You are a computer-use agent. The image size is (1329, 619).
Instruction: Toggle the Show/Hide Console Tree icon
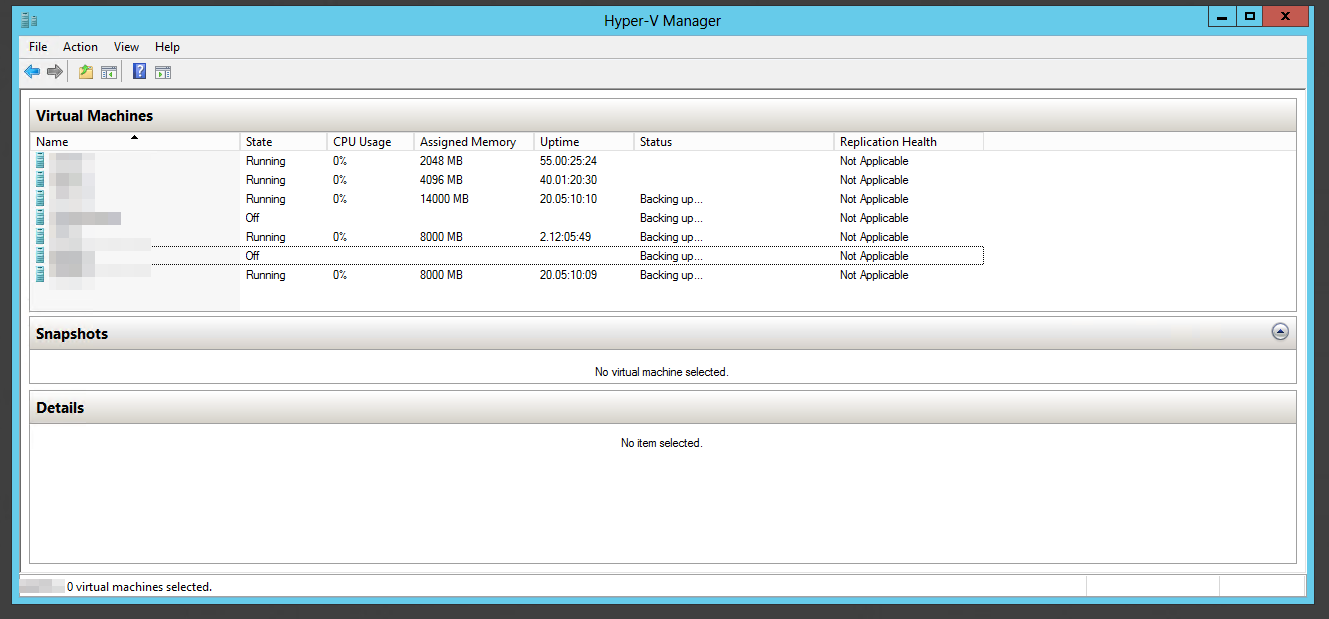tap(108, 71)
